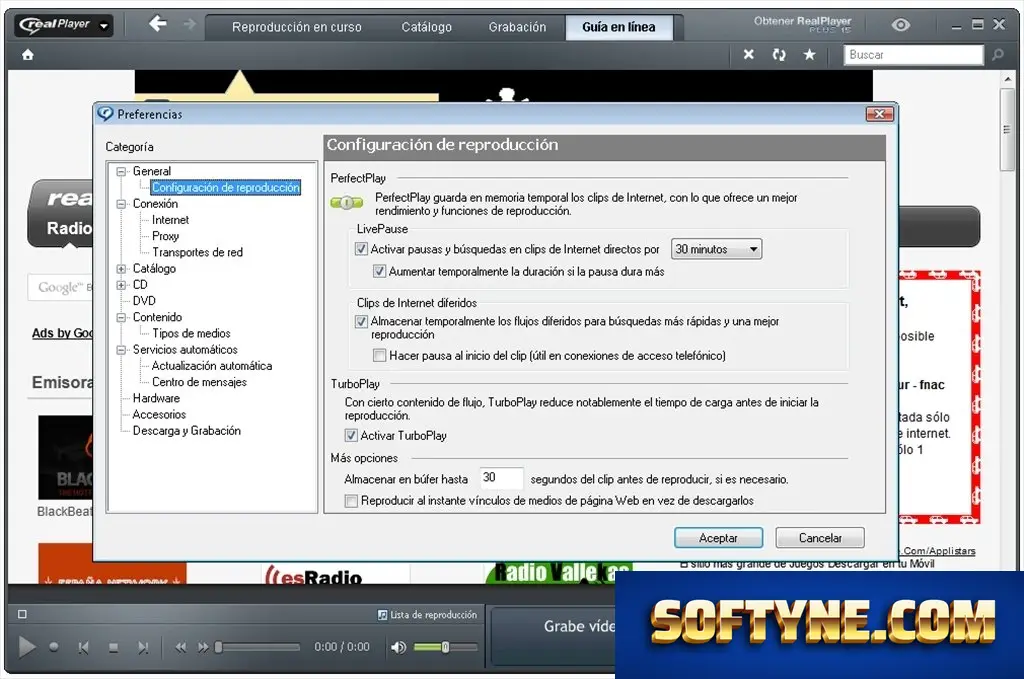Click the favorites star icon
The height and width of the screenshot is (679, 1024).
[809, 55]
